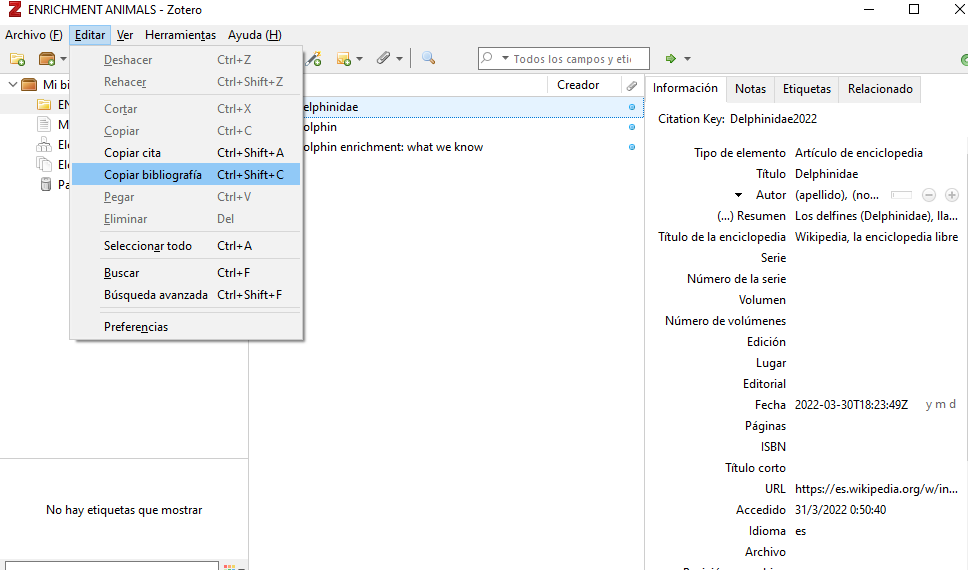968x570 pixels.
Task: Choose 'Copiar cita' from the menu
Action: click(x=186, y=153)
